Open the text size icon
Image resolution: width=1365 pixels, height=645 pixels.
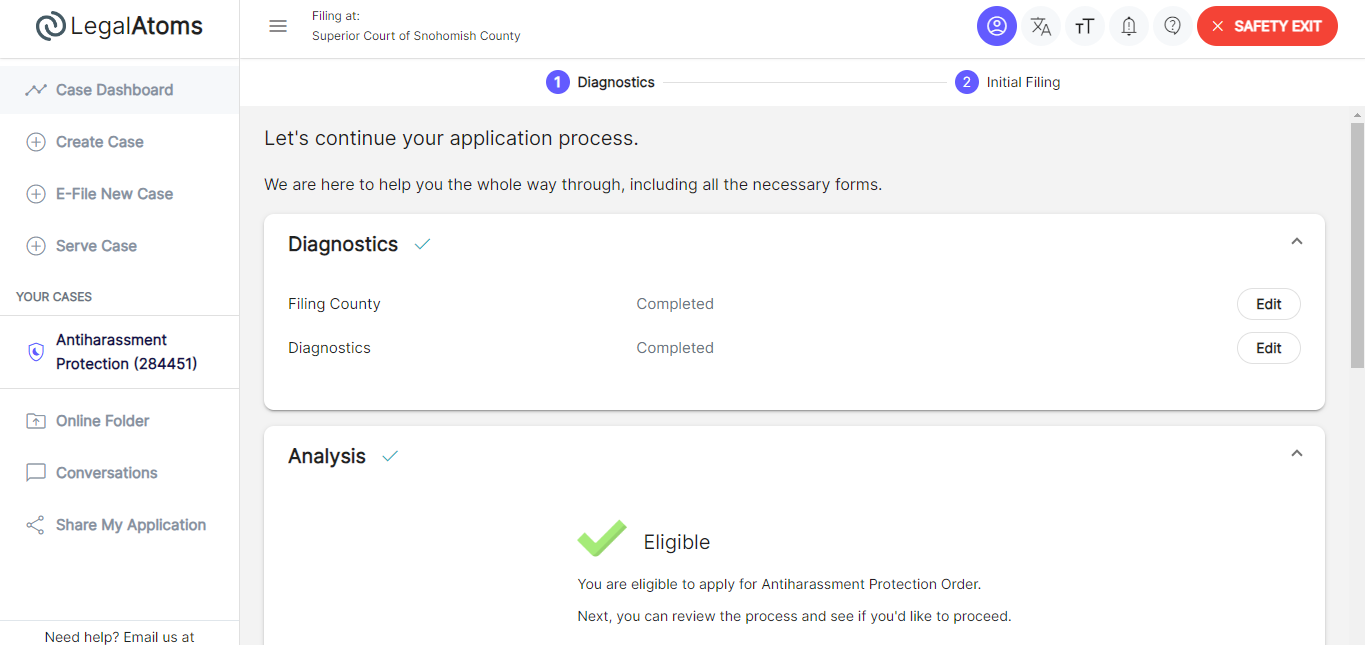(1085, 26)
